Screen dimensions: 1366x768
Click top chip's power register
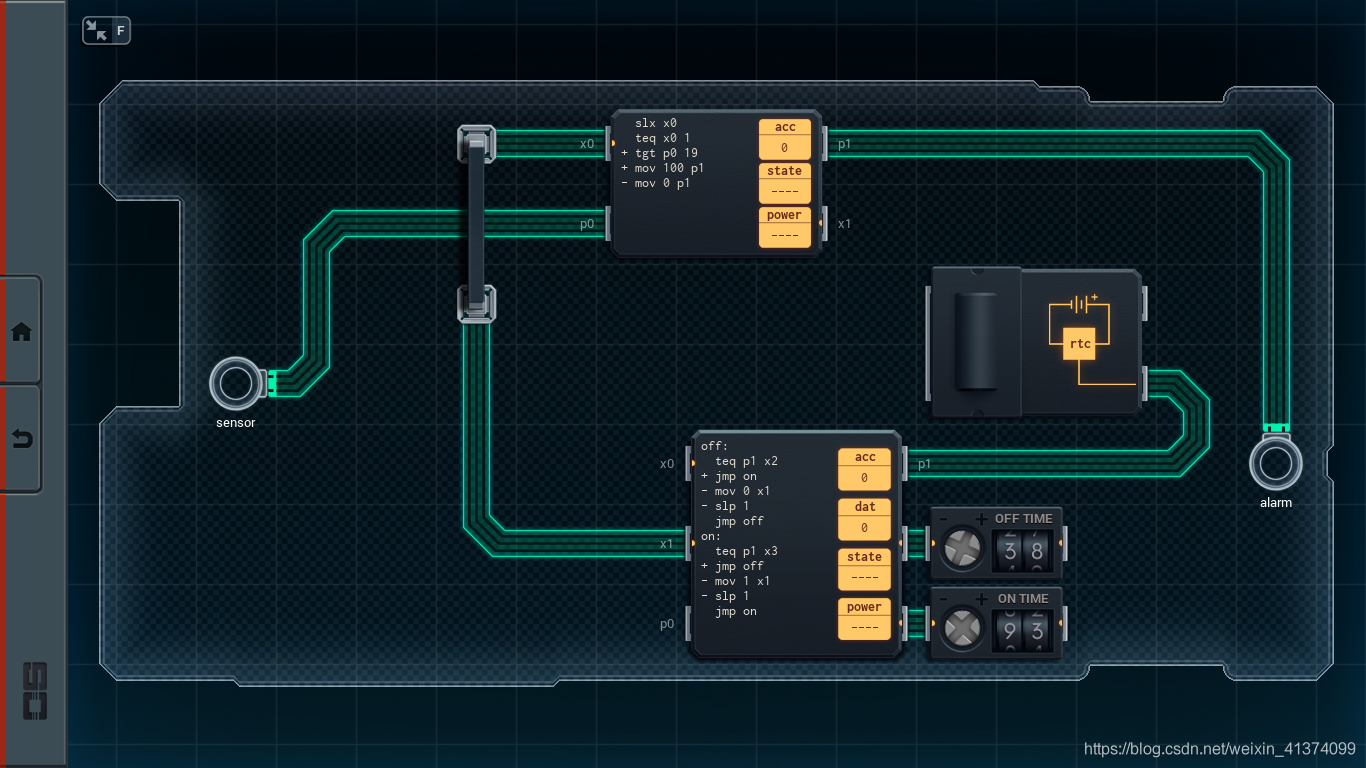point(785,226)
